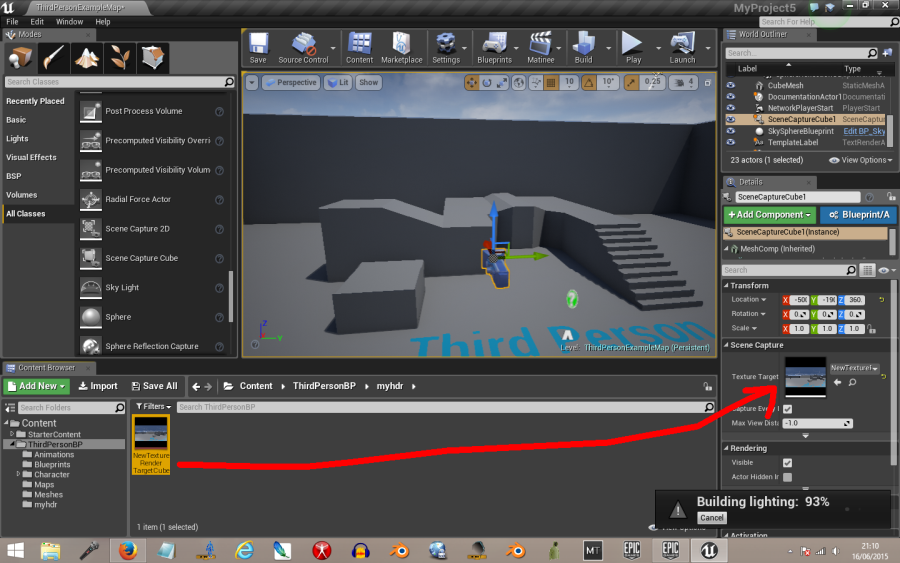Select the All Classes category

pyautogui.click(x=26, y=213)
